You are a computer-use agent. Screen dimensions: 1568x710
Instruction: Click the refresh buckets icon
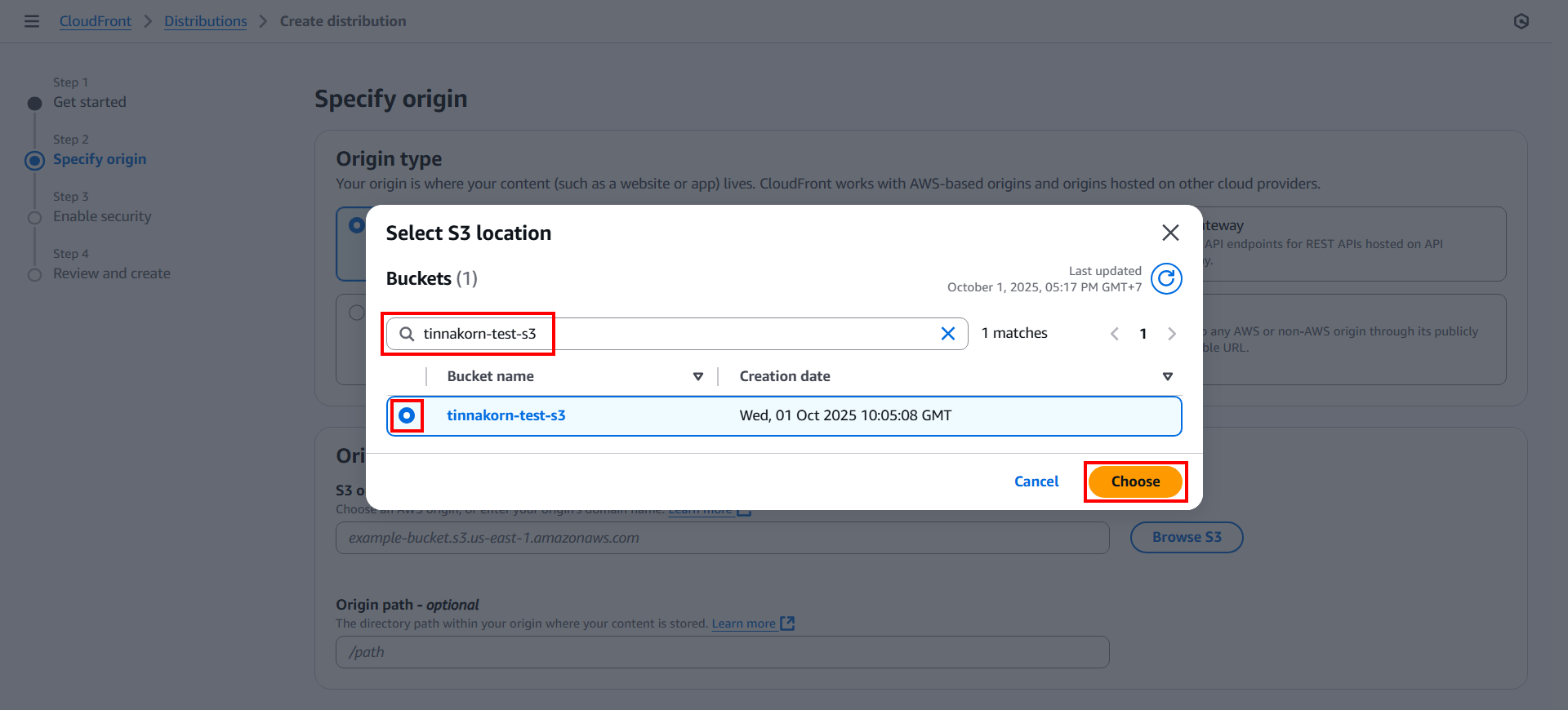click(1166, 279)
